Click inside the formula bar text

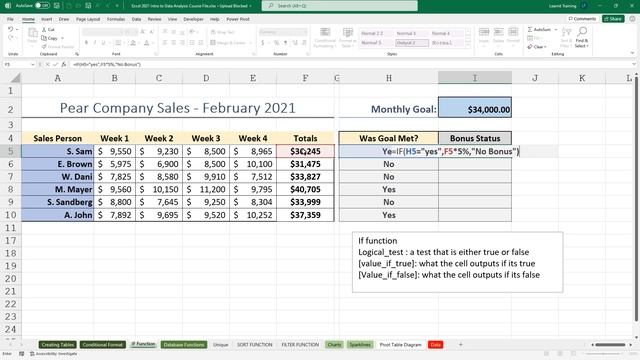pos(107,64)
